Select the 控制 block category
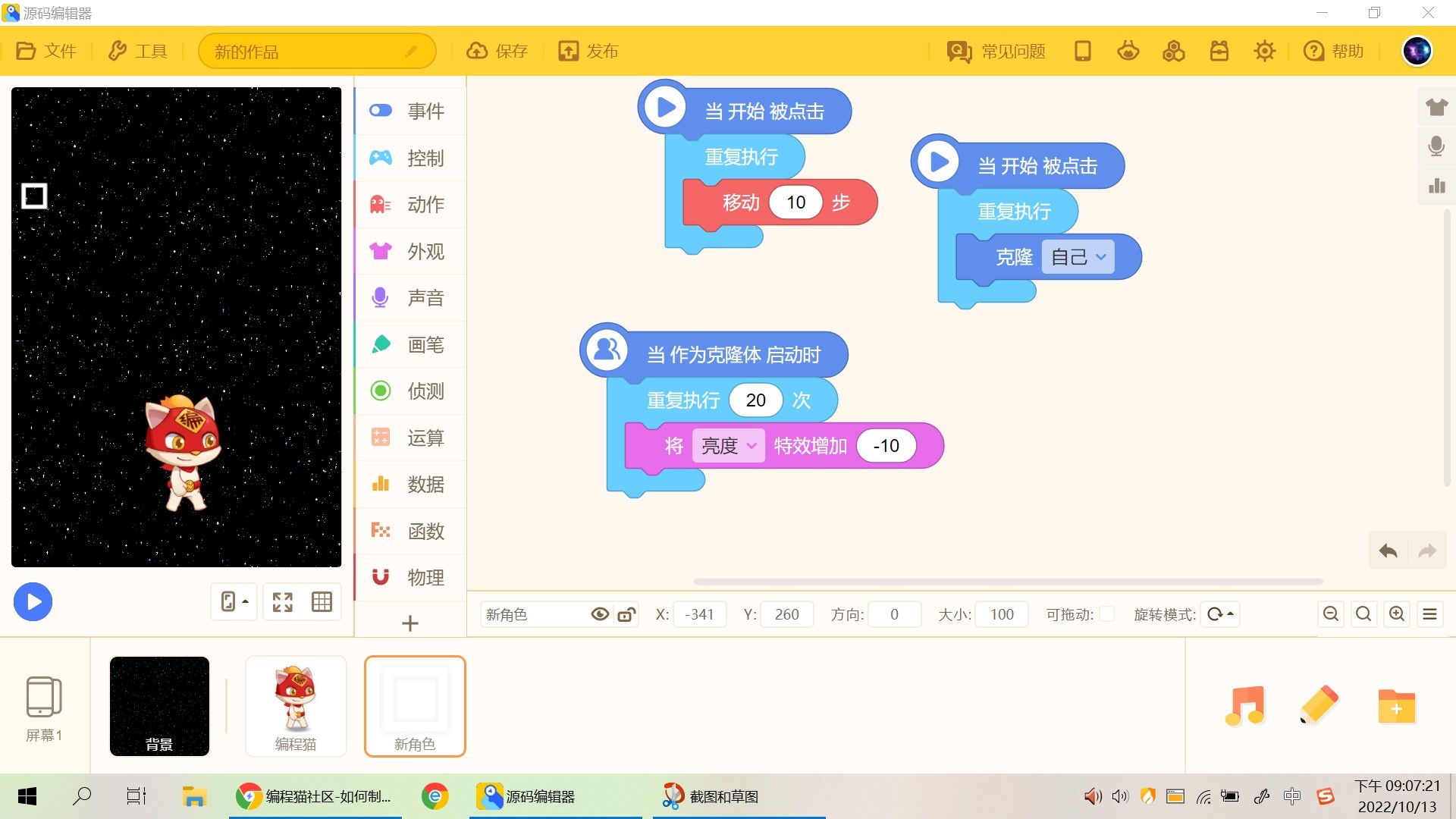Image resolution: width=1456 pixels, height=819 pixels. click(x=410, y=158)
